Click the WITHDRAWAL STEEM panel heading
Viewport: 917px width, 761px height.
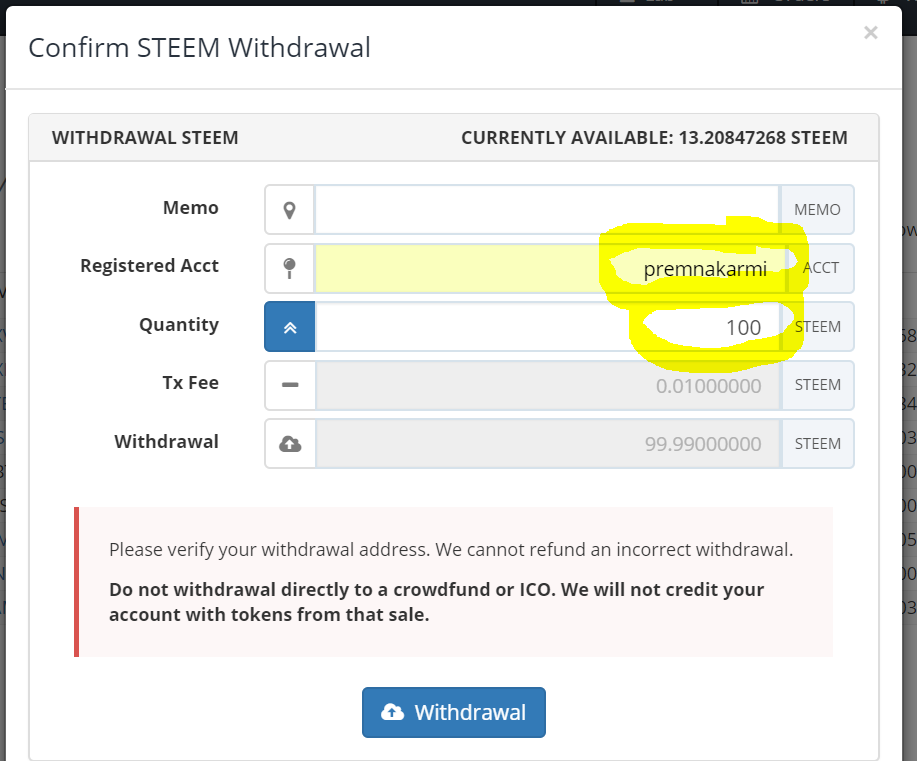[x=145, y=138]
